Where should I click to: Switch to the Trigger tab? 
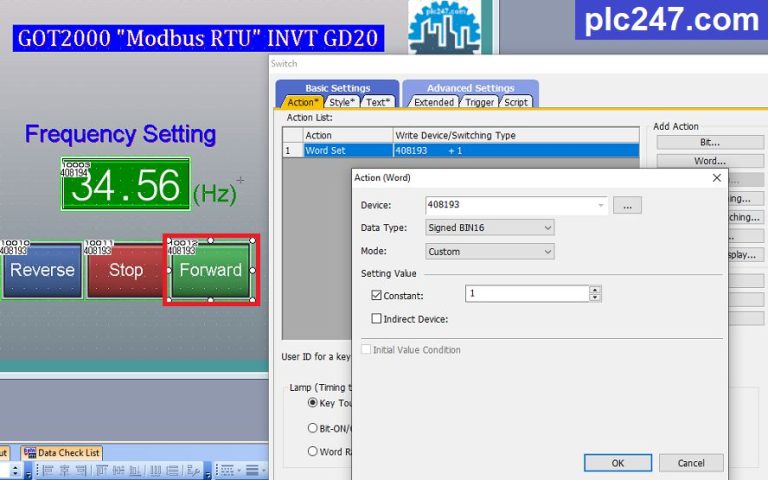(x=479, y=102)
